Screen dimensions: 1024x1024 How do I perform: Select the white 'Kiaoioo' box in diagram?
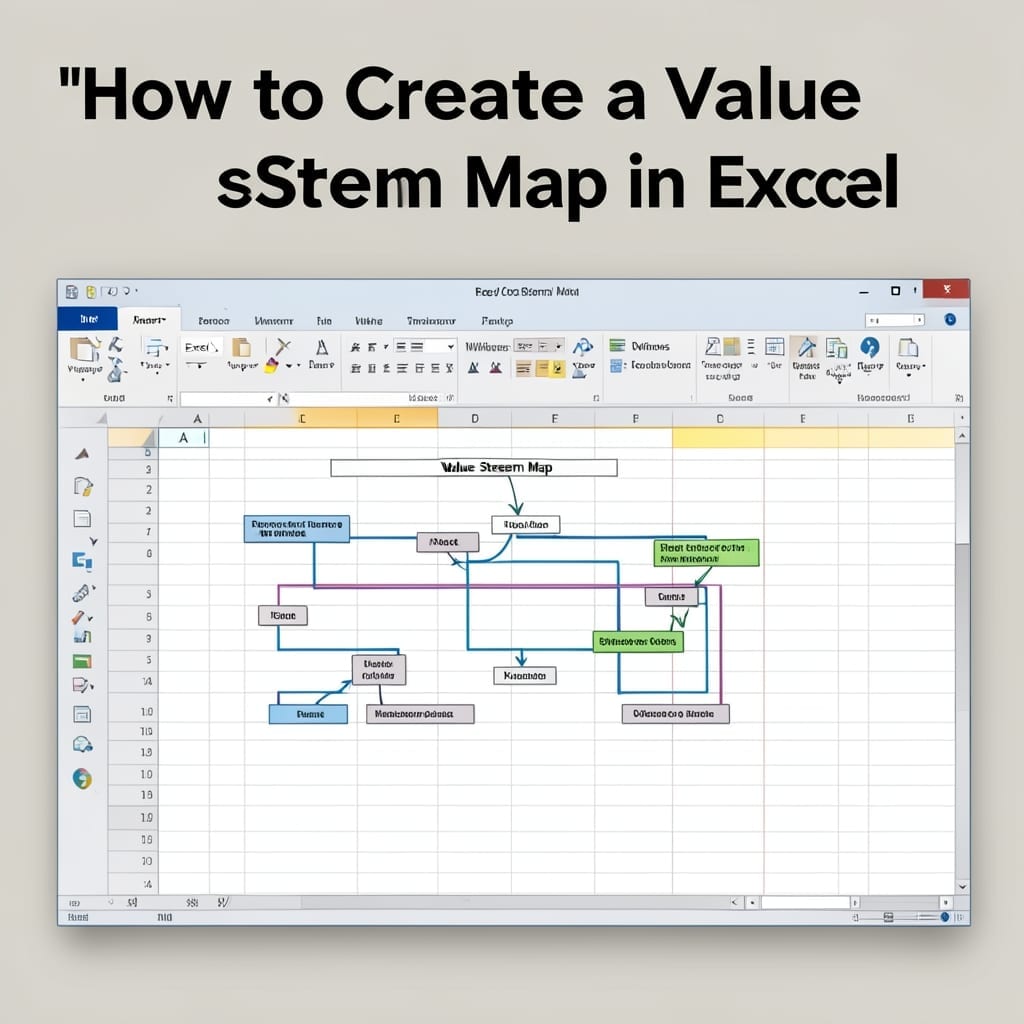point(524,676)
